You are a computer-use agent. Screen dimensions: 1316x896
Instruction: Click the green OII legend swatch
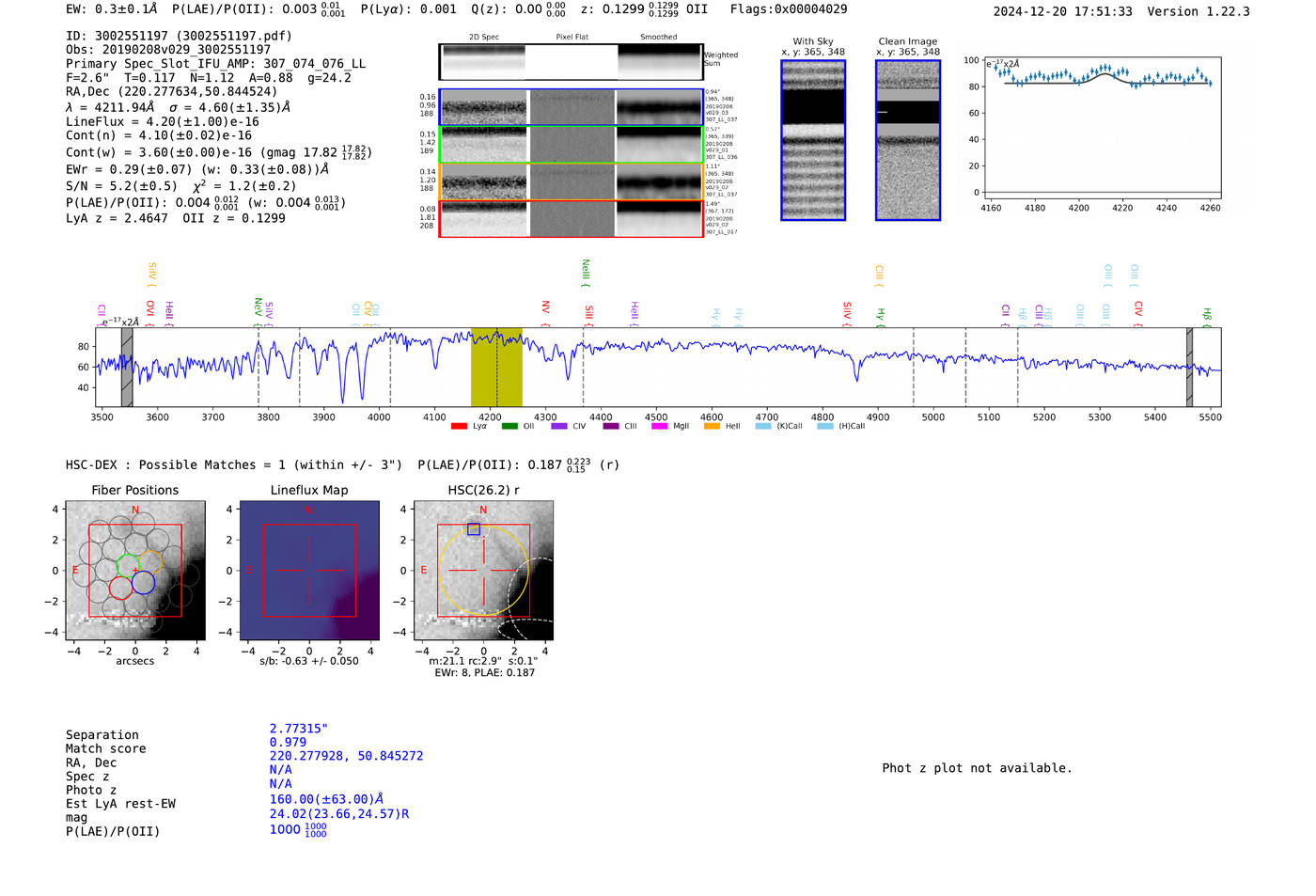tap(509, 427)
